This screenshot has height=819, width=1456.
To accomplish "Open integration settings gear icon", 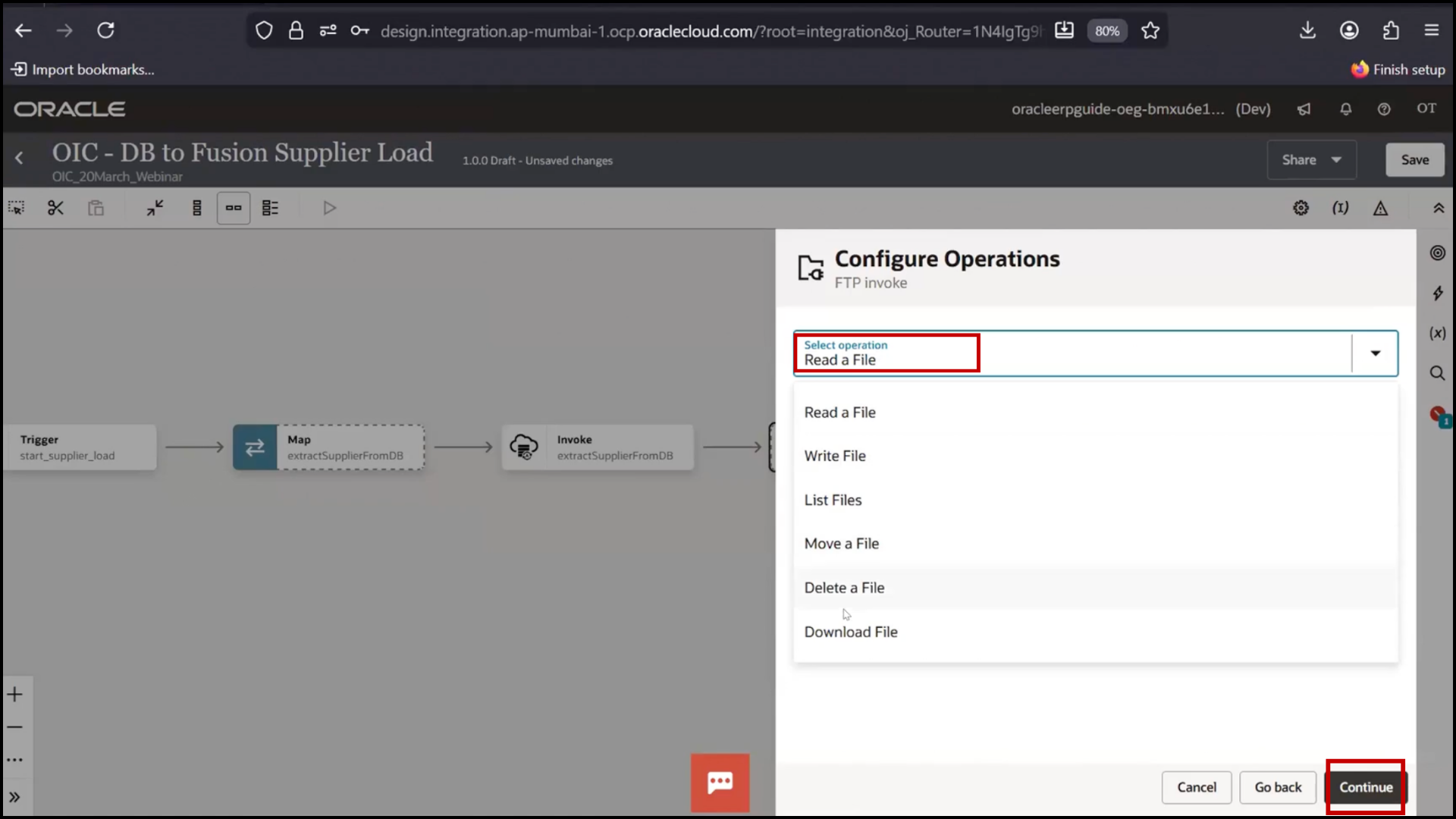I will point(1301,208).
